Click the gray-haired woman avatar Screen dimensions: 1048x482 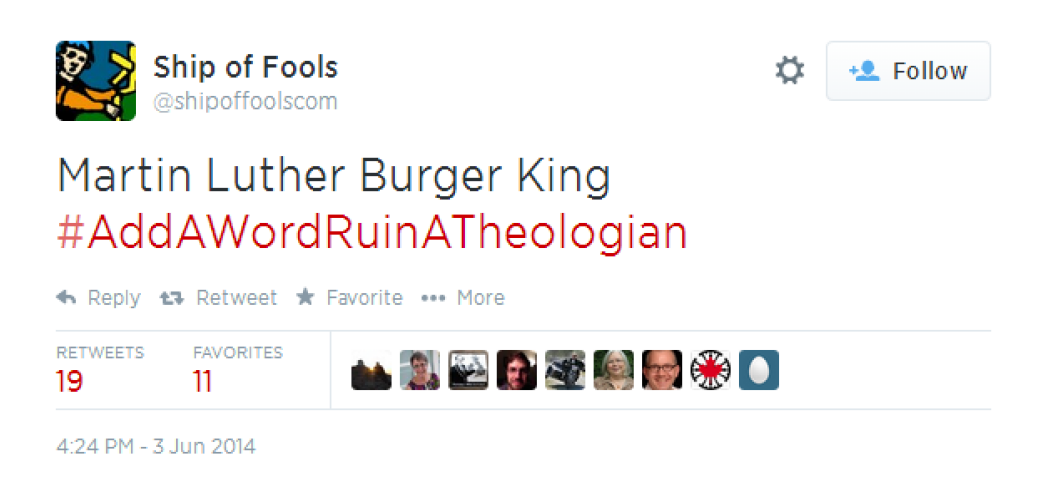click(x=614, y=370)
